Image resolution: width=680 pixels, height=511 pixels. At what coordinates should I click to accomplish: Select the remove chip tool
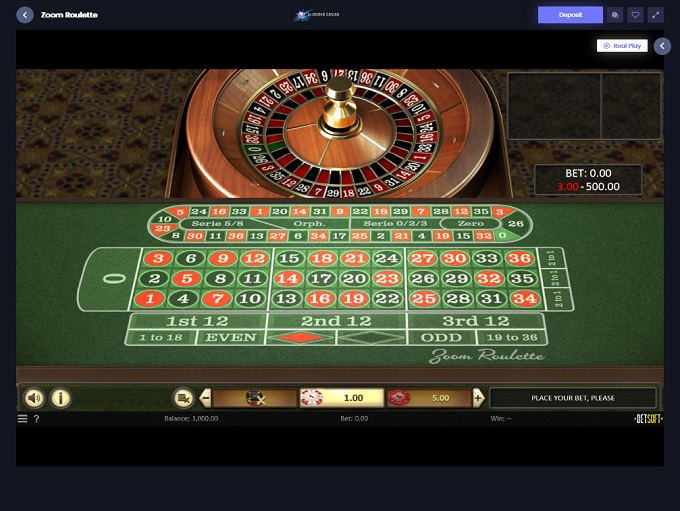255,398
